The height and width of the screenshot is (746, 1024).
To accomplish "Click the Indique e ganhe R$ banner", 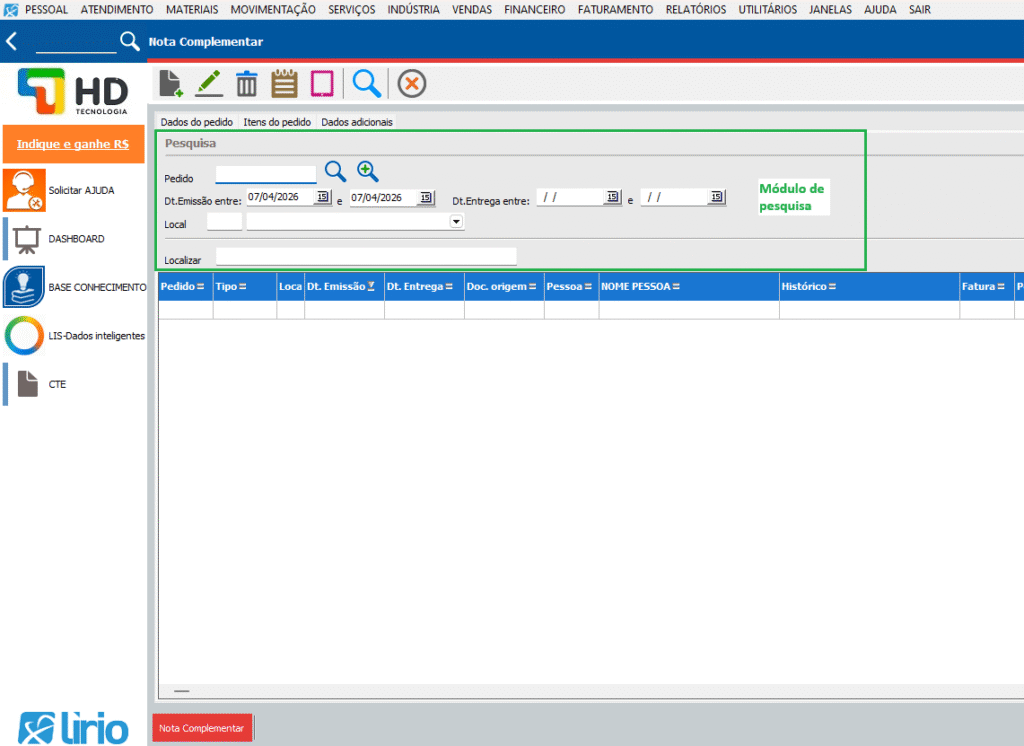I will [73, 144].
